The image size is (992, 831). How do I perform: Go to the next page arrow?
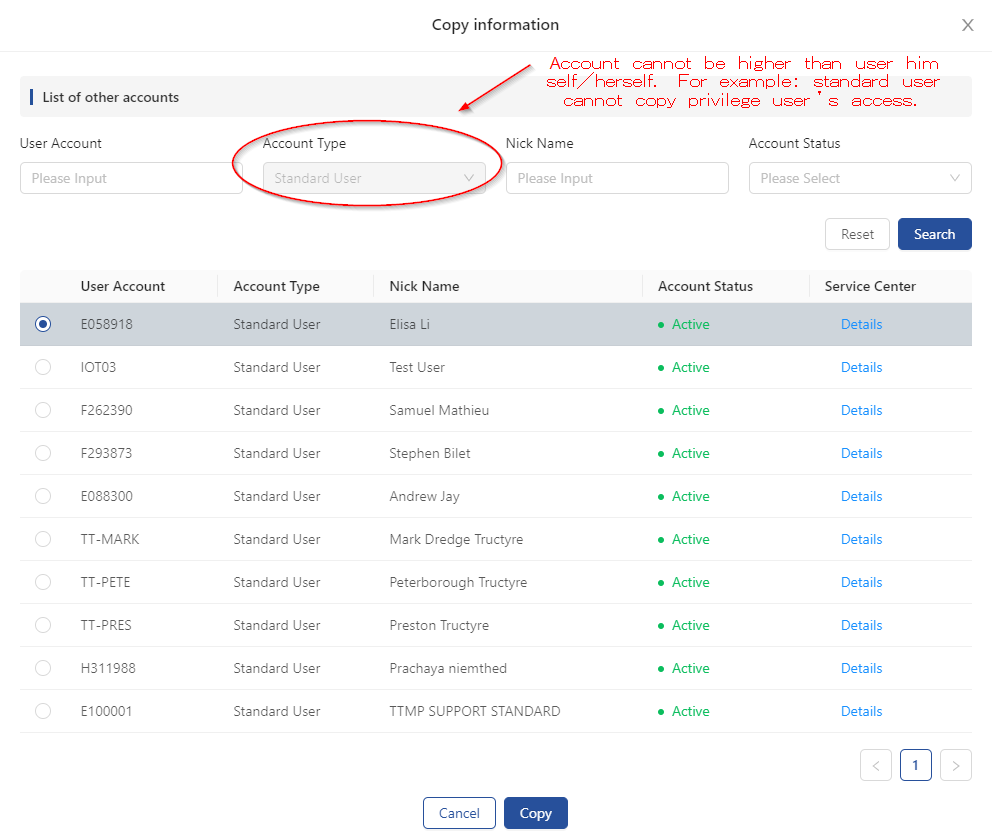[955, 766]
